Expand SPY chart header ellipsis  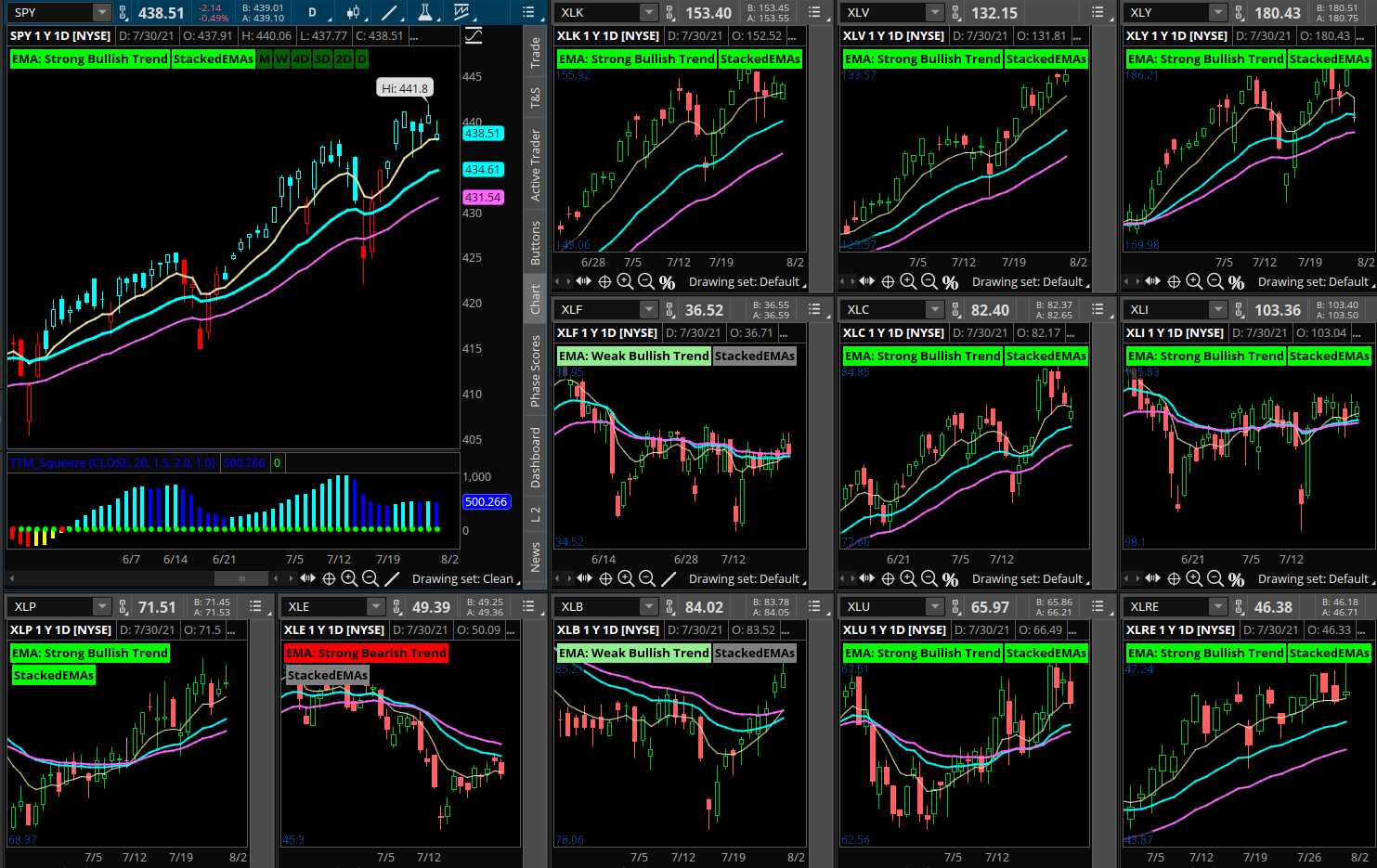414,36
